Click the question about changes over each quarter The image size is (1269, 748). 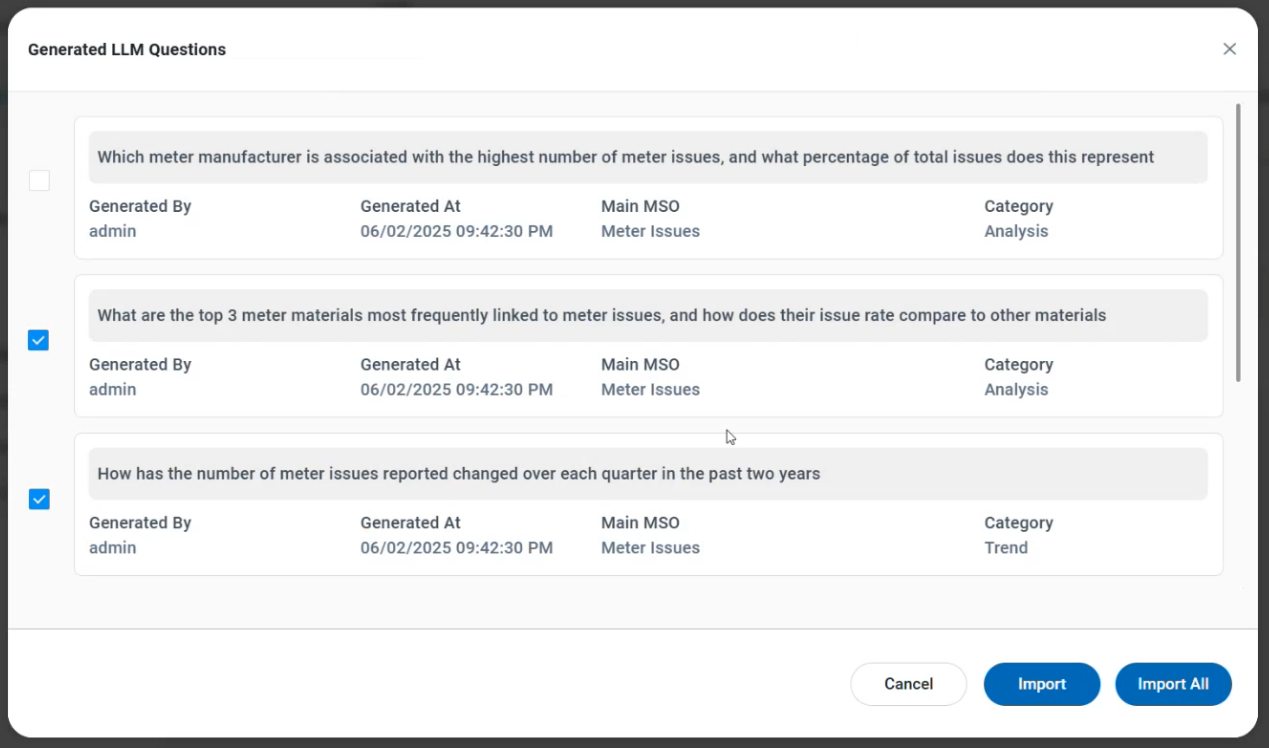pos(458,473)
